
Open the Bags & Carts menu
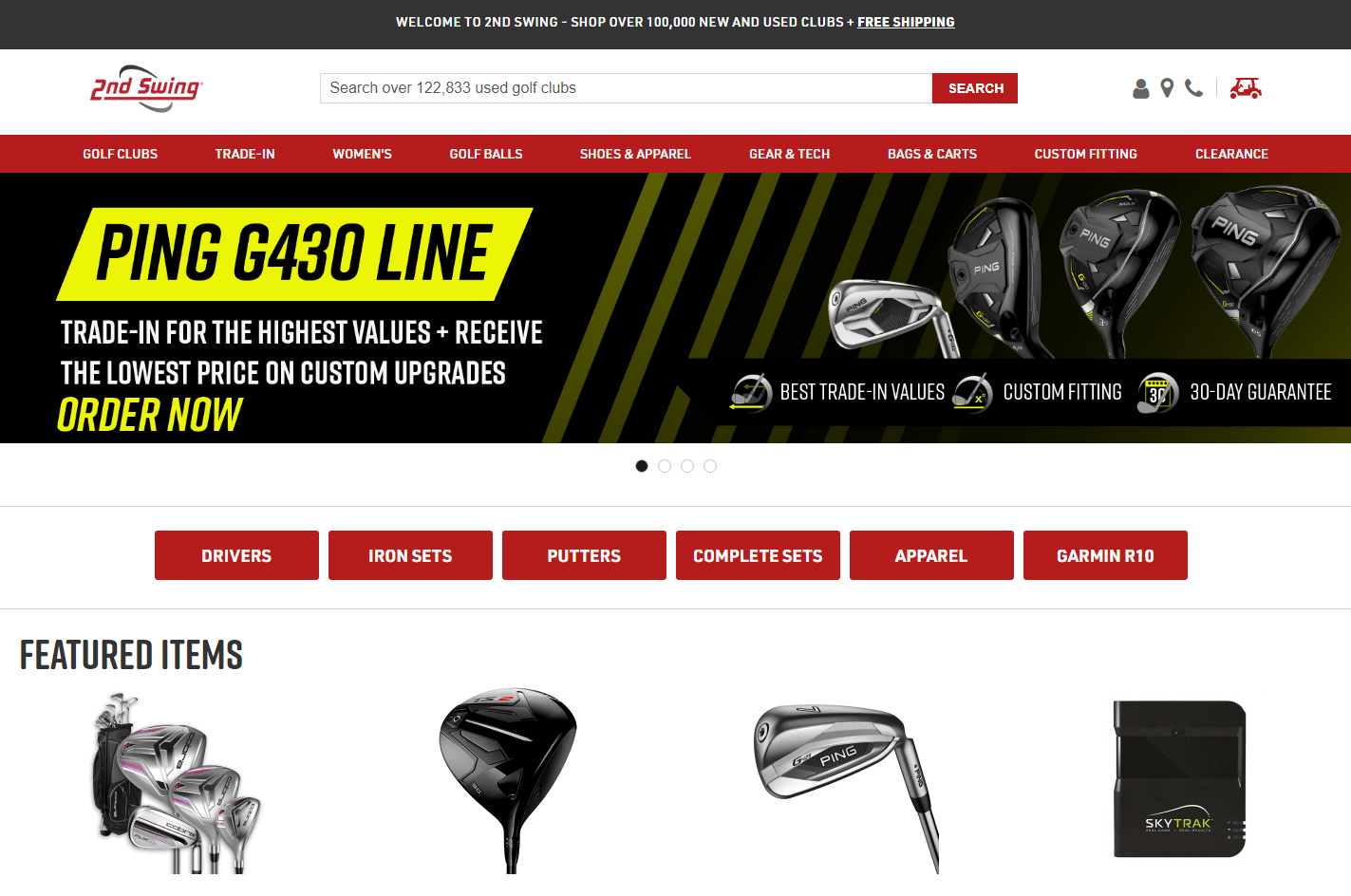pyautogui.click(x=932, y=154)
